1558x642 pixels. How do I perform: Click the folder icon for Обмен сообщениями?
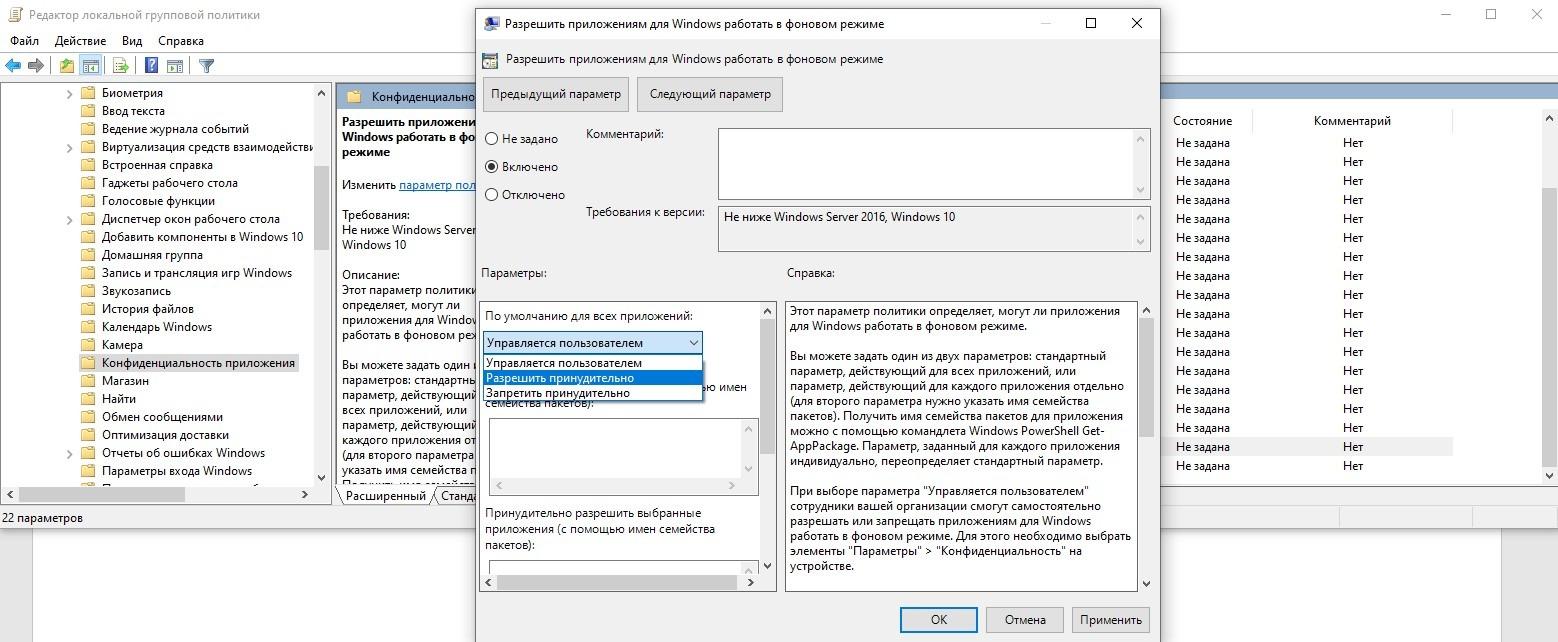coord(87,417)
